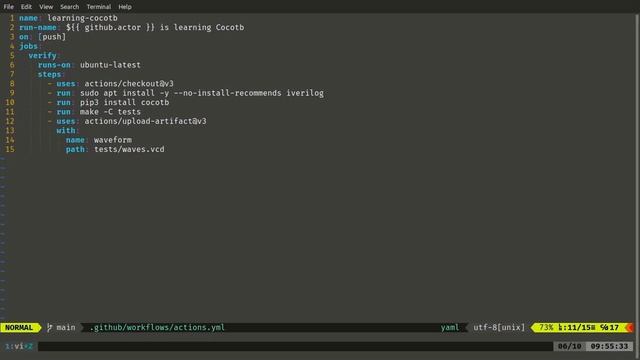Click the jobs key on line 4
640x360 pixels.
[x=29, y=46]
